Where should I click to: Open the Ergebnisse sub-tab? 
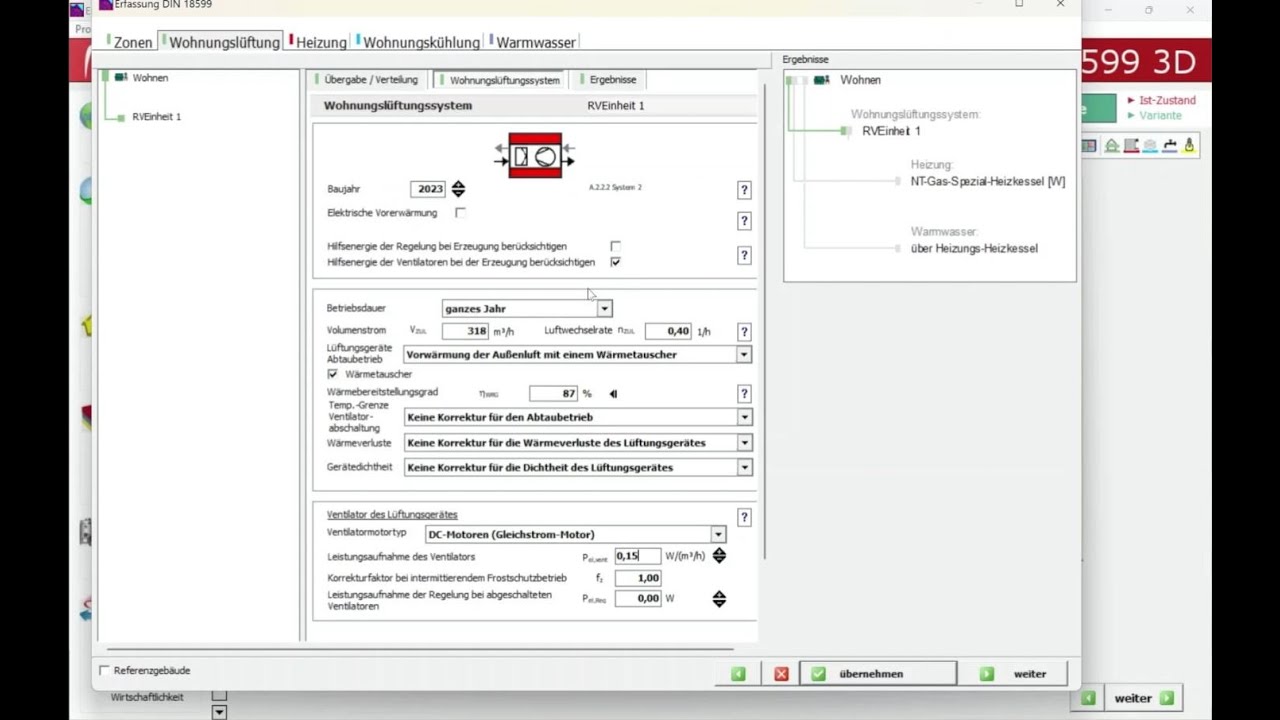tap(610, 80)
